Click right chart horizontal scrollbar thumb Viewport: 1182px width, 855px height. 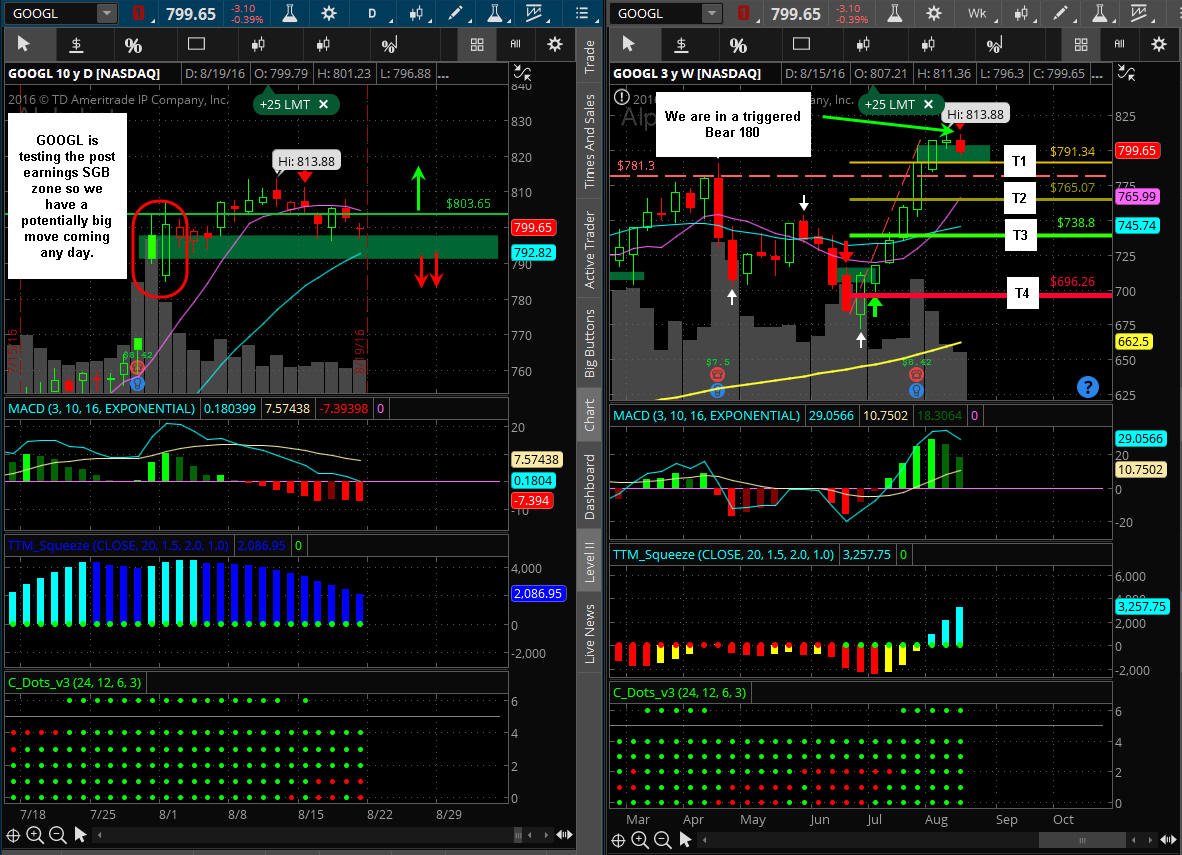[1082, 839]
